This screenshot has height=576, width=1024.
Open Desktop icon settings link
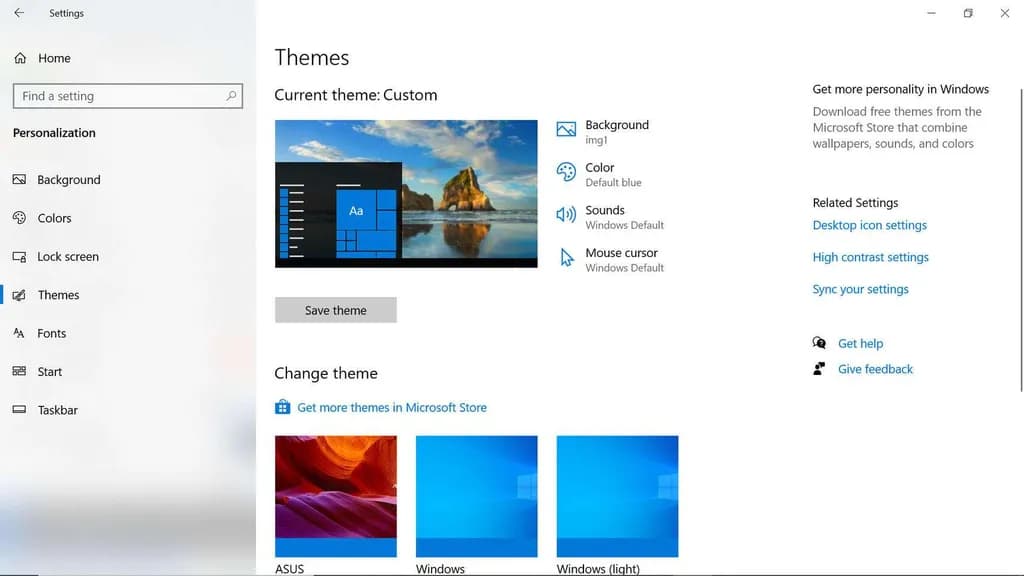[869, 225]
